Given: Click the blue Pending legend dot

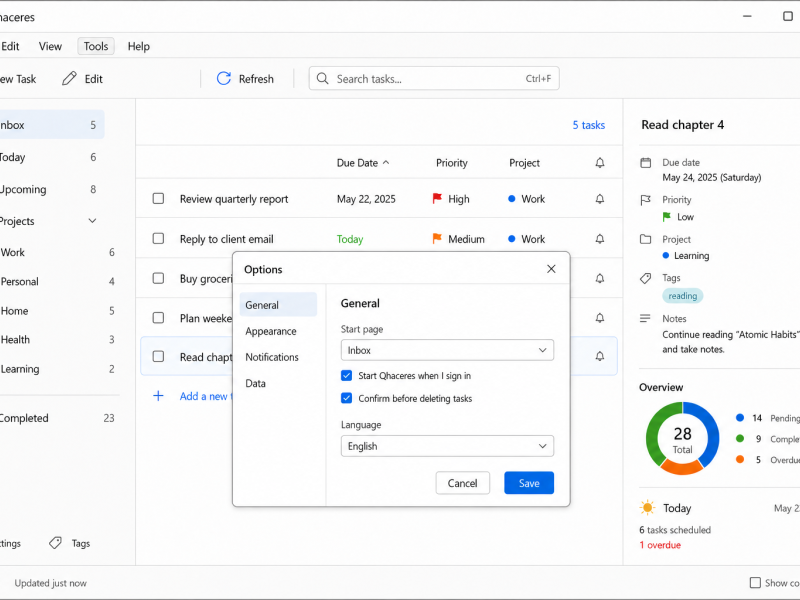Looking at the screenshot, I should [740, 418].
